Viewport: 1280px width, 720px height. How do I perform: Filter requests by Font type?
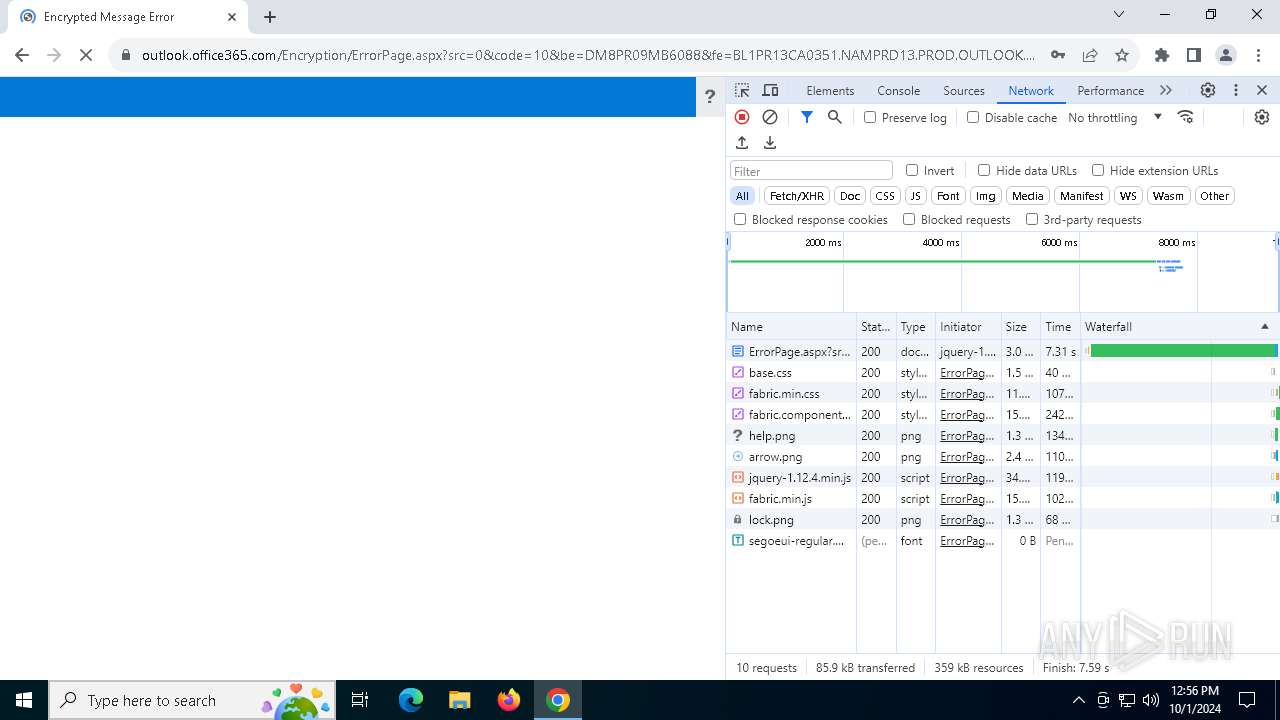(x=948, y=196)
